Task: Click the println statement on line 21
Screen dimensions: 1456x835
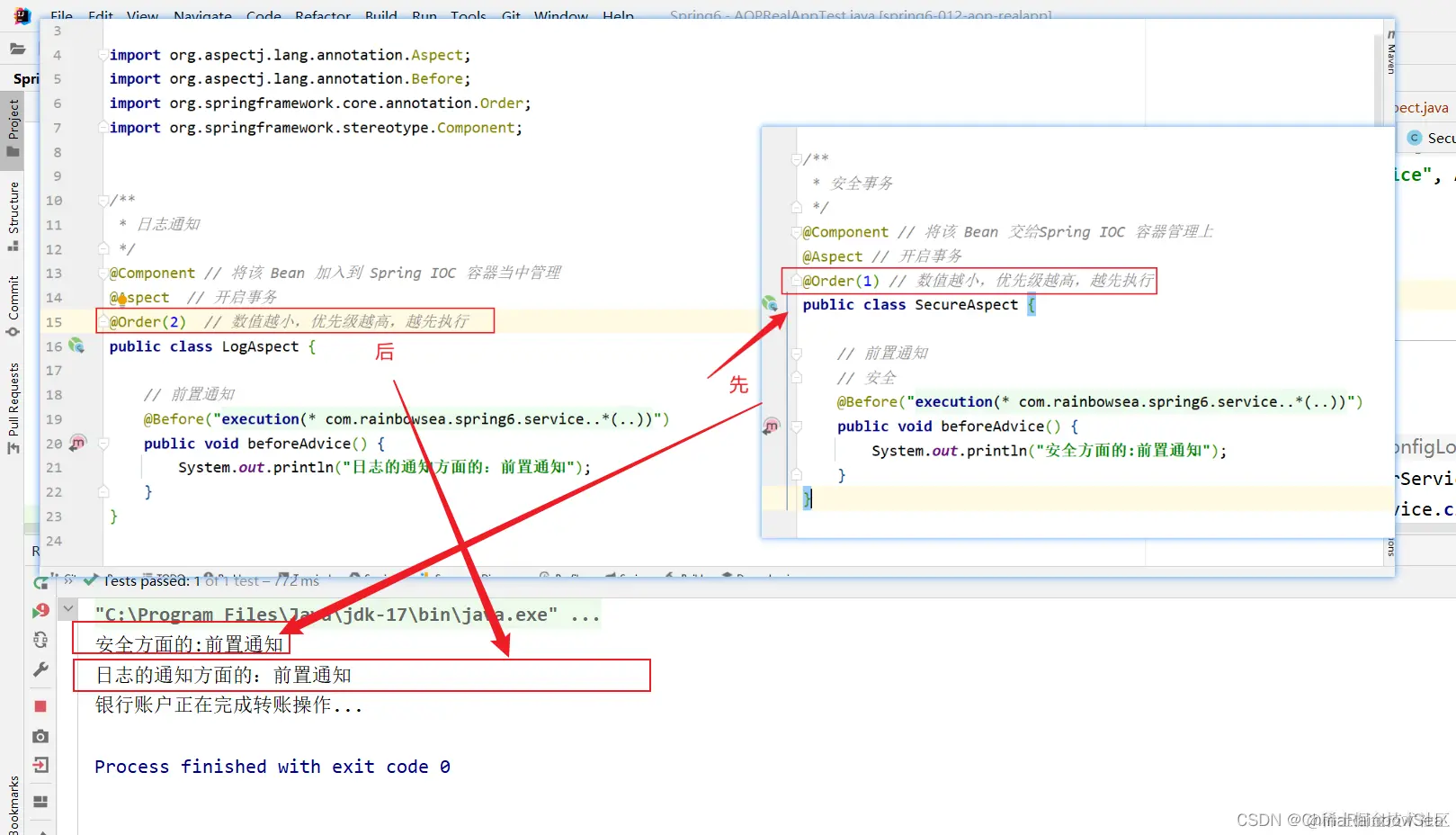Action: [385, 468]
